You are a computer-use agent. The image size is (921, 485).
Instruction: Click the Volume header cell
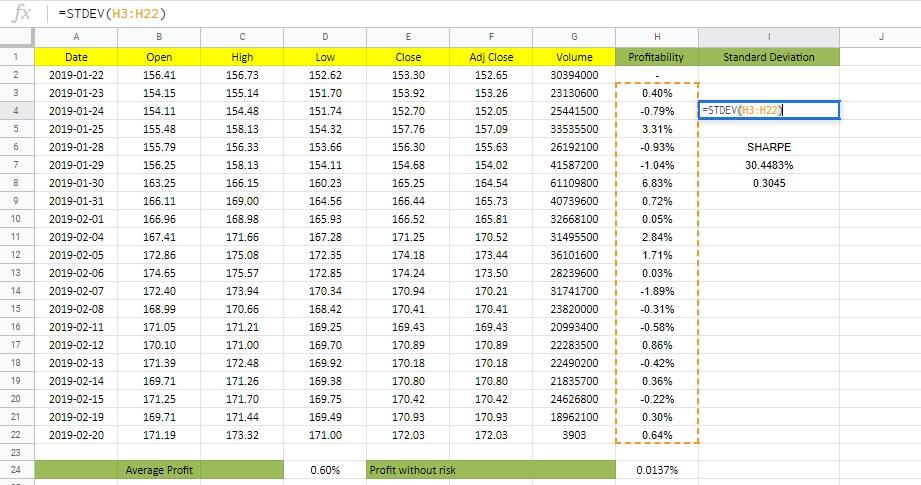pyautogui.click(x=574, y=57)
